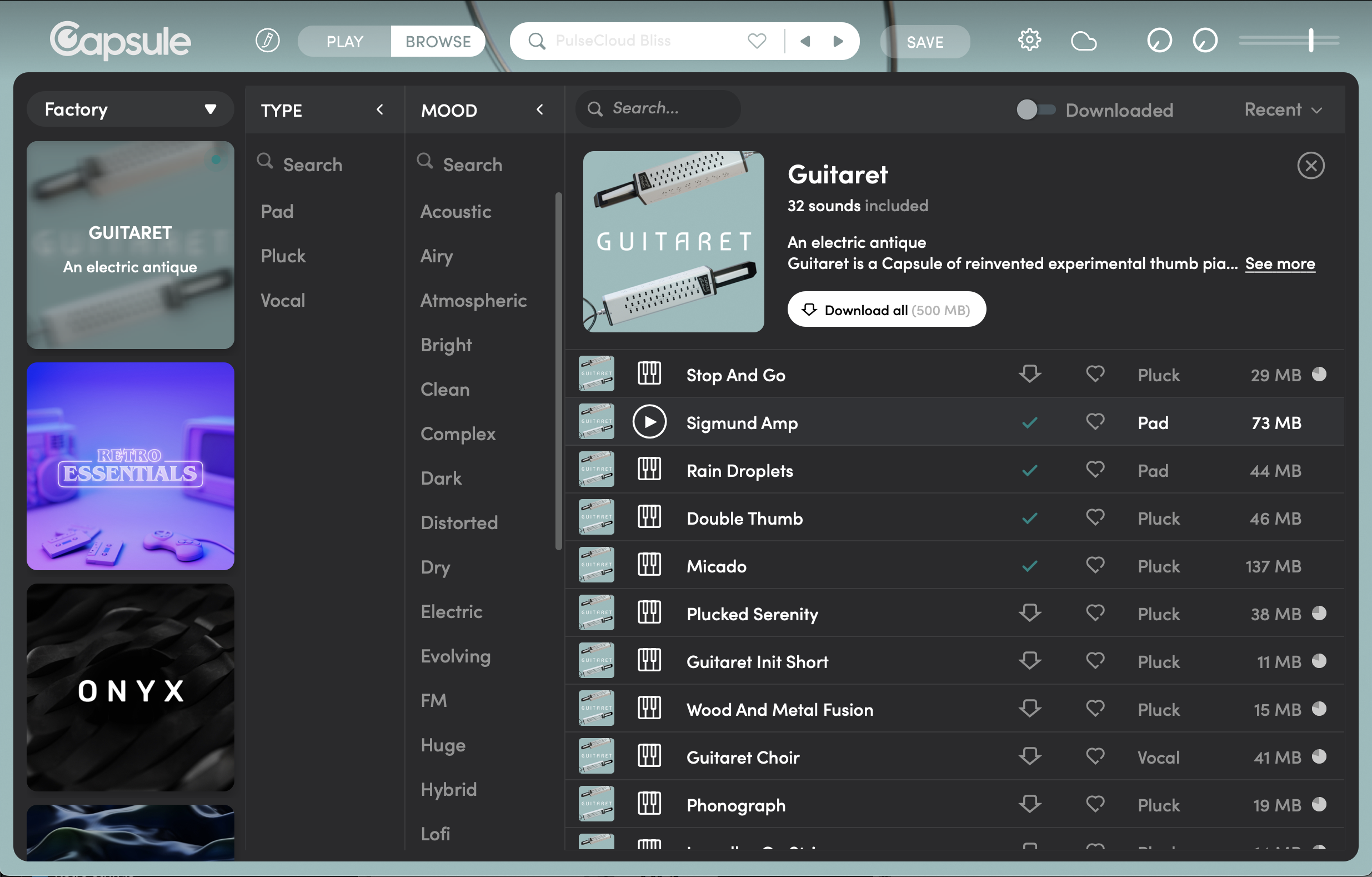1372x877 pixels.
Task: Switch to the PLAY tab
Action: (x=344, y=41)
